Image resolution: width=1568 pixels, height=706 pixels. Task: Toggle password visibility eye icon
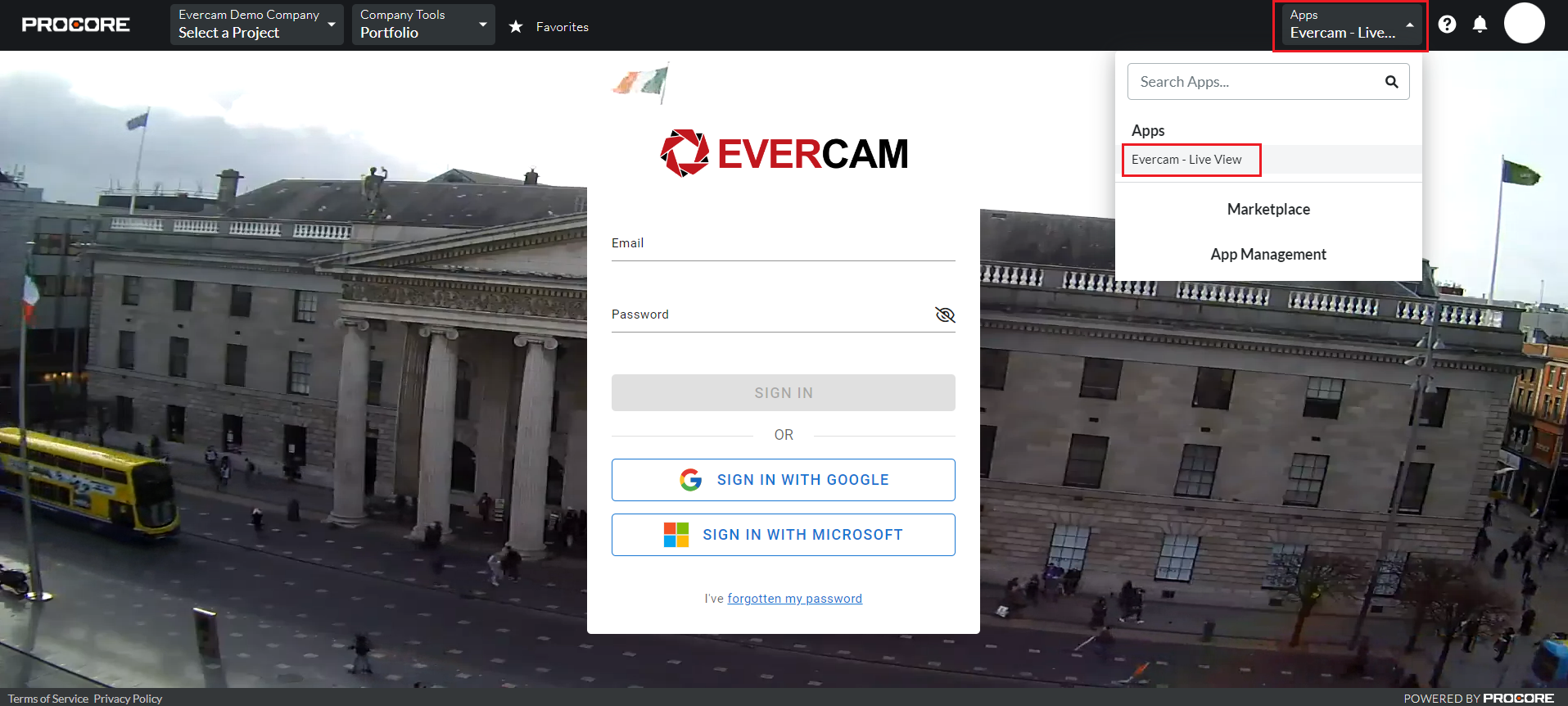tap(945, 315)
